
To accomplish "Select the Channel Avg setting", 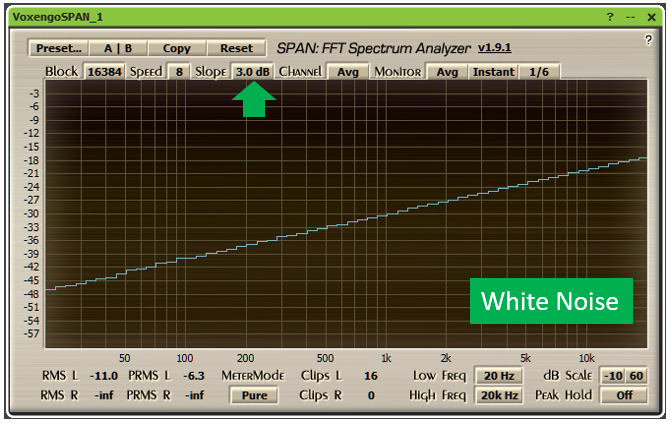I will (347, 71).
